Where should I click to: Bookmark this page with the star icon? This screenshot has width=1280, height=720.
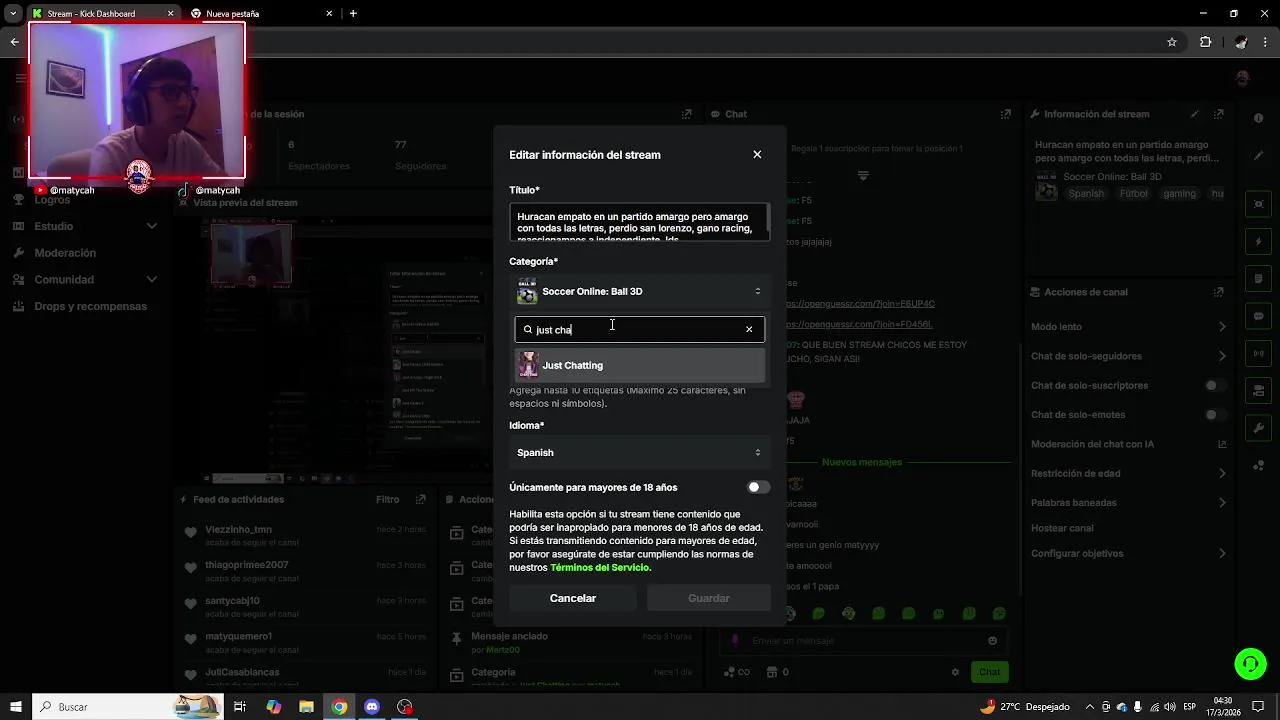(x=1172, y=42)
